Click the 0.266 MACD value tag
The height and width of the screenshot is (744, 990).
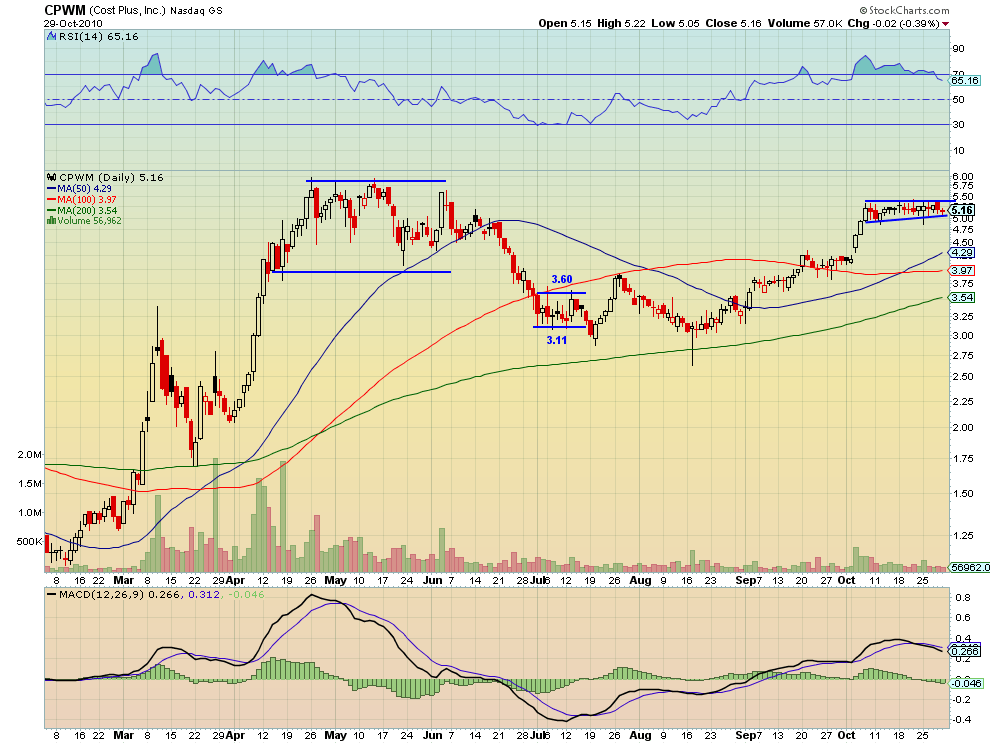[x=965, y=651]
